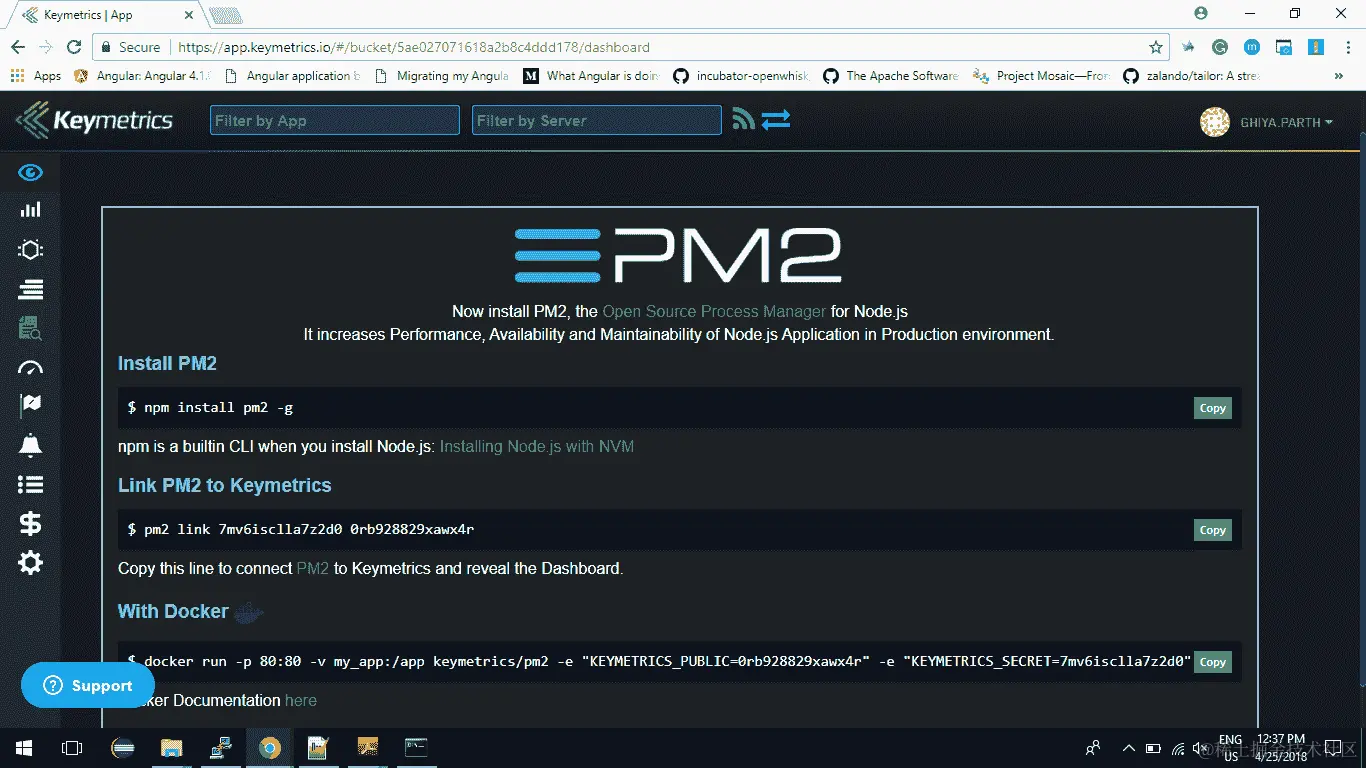Open Installing Node.js with NVM link

(537, 446)
